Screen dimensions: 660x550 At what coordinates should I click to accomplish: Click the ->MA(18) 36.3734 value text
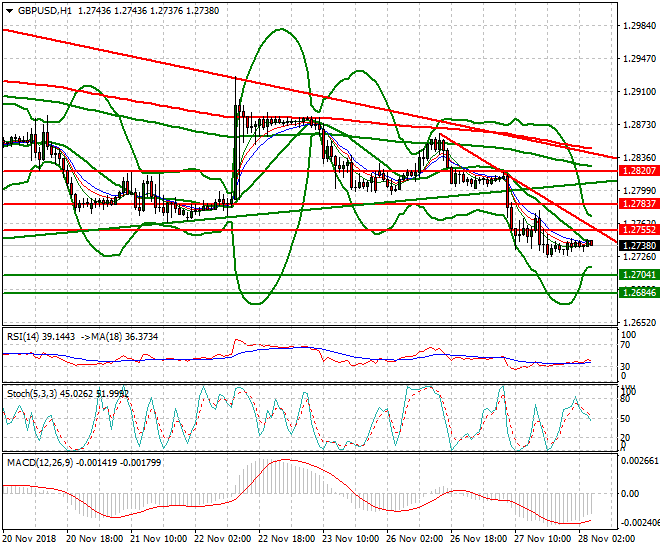pyautogui.click(x=119, y=337)
